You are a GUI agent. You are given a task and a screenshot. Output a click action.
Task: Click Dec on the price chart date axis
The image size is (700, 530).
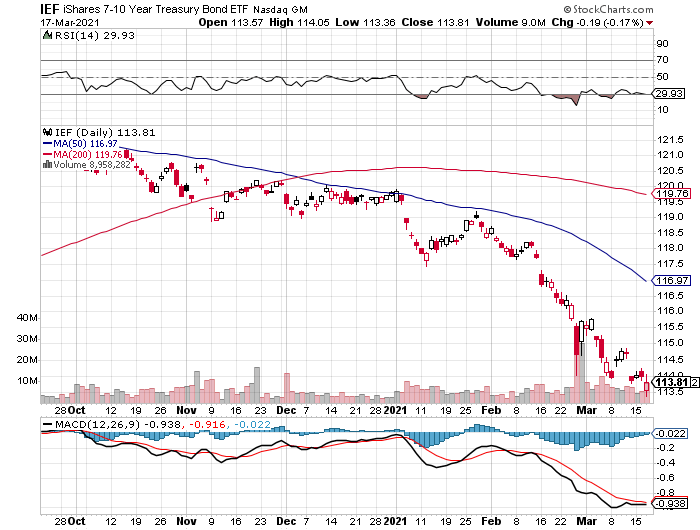286,410
